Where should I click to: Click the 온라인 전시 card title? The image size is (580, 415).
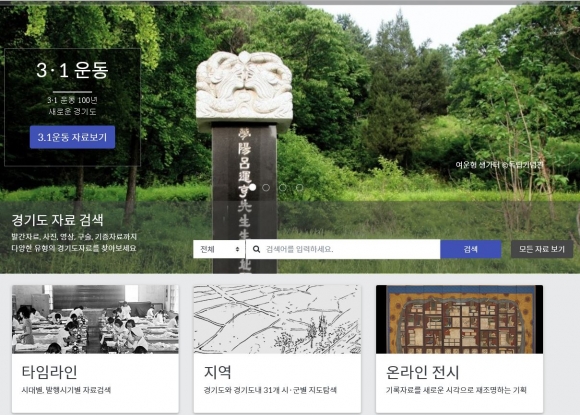422,372
